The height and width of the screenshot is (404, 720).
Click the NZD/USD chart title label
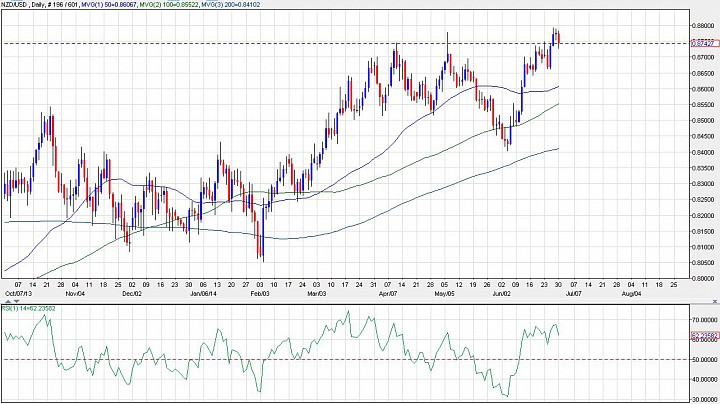tap(15, 4)
